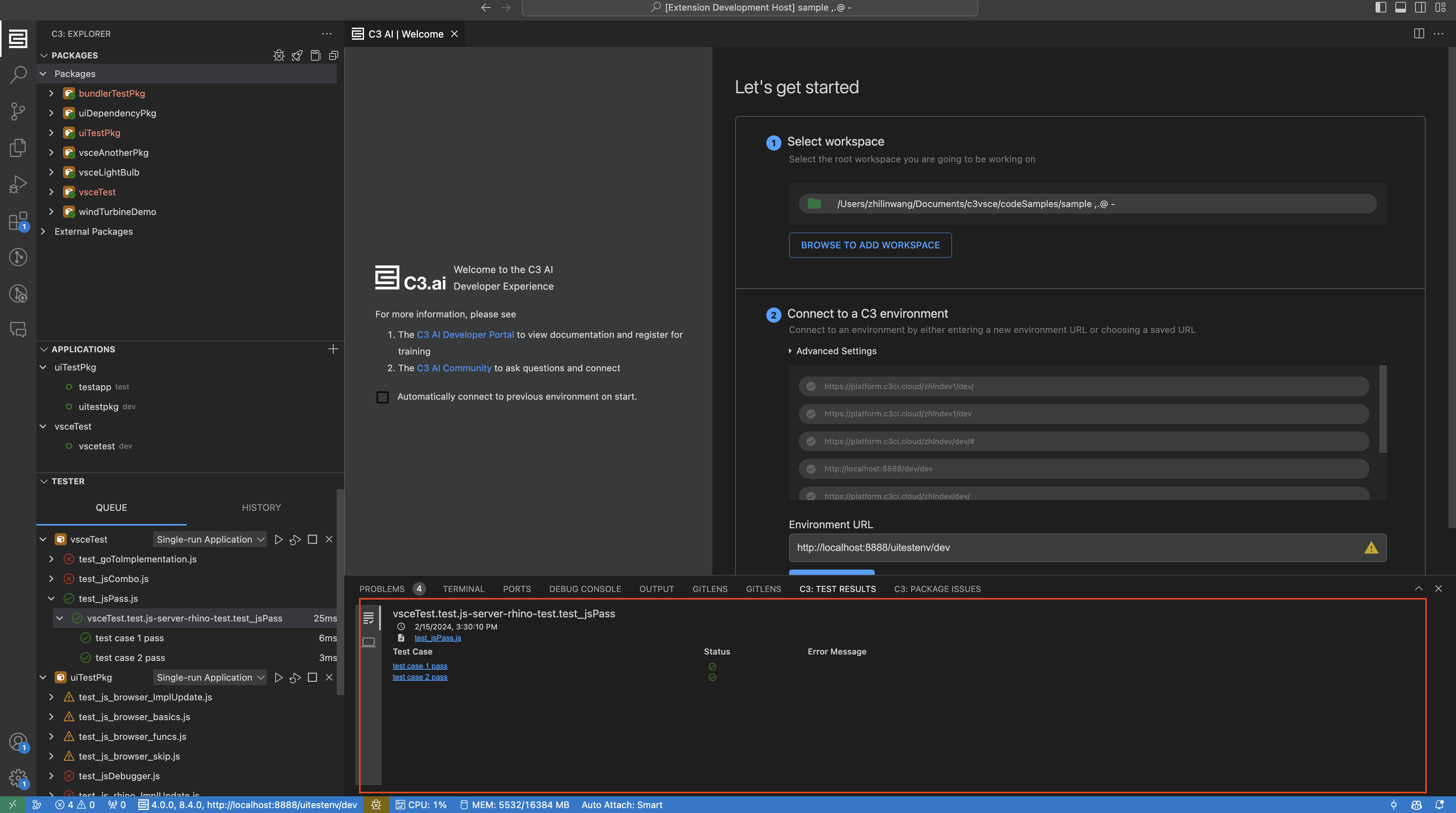The image size is (1456, 813).
Task: Expand the Advanced Settings disclosure triangle
Action: click(x=790, y=351)
